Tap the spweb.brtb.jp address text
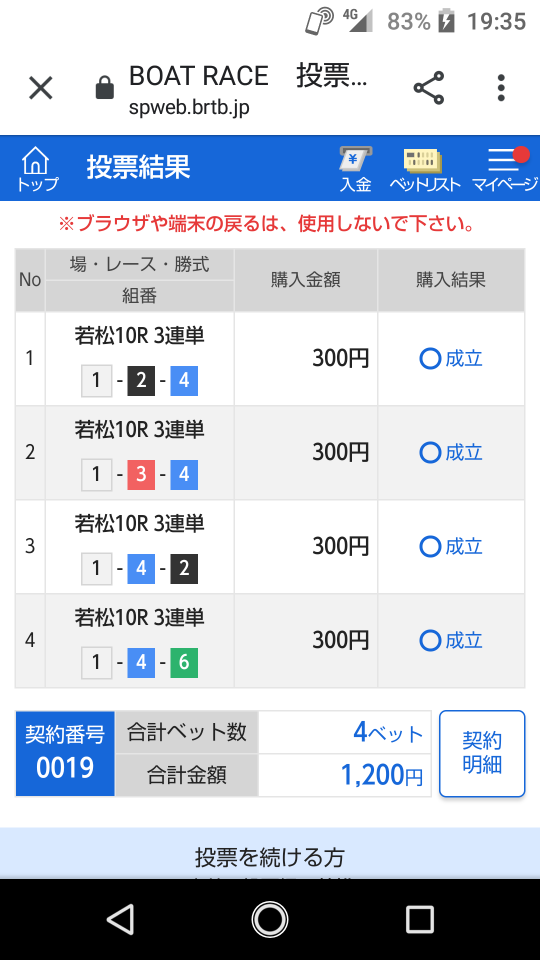 point(189,108)
